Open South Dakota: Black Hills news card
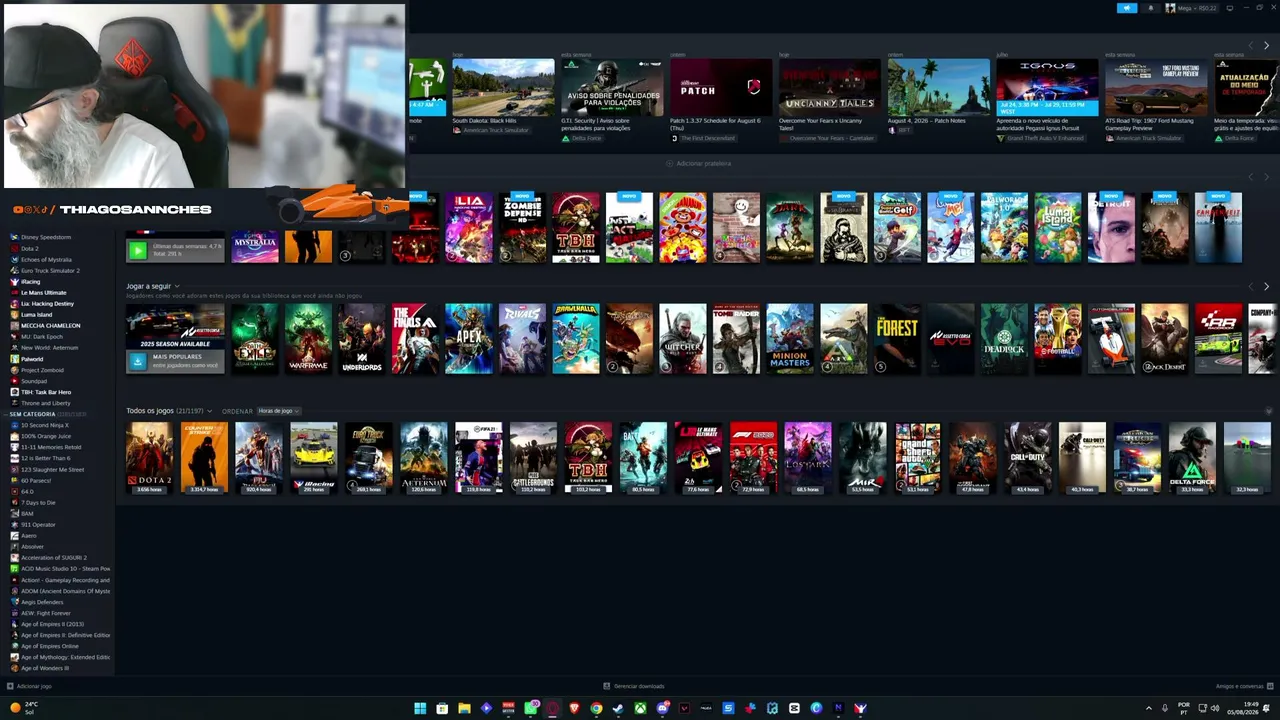The width and height of the screenshot is (1280, 720). coord(503,87)
